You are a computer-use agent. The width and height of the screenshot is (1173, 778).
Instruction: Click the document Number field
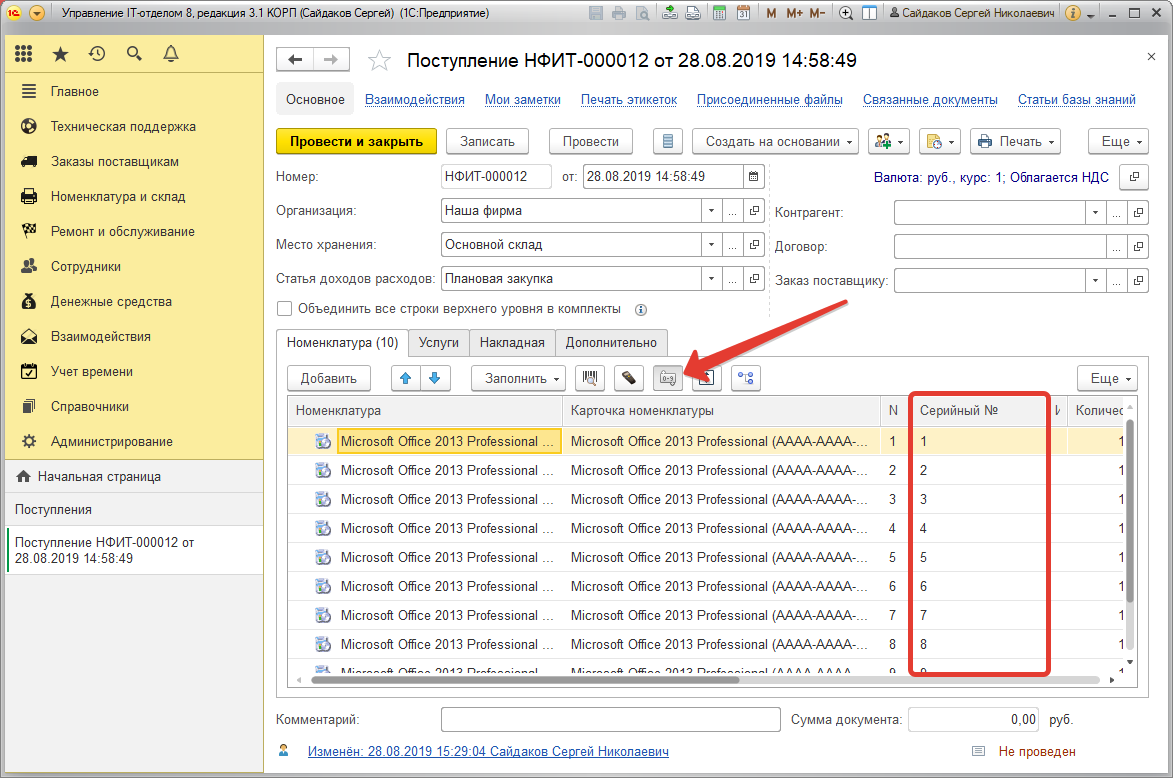(x=496, y=177)
